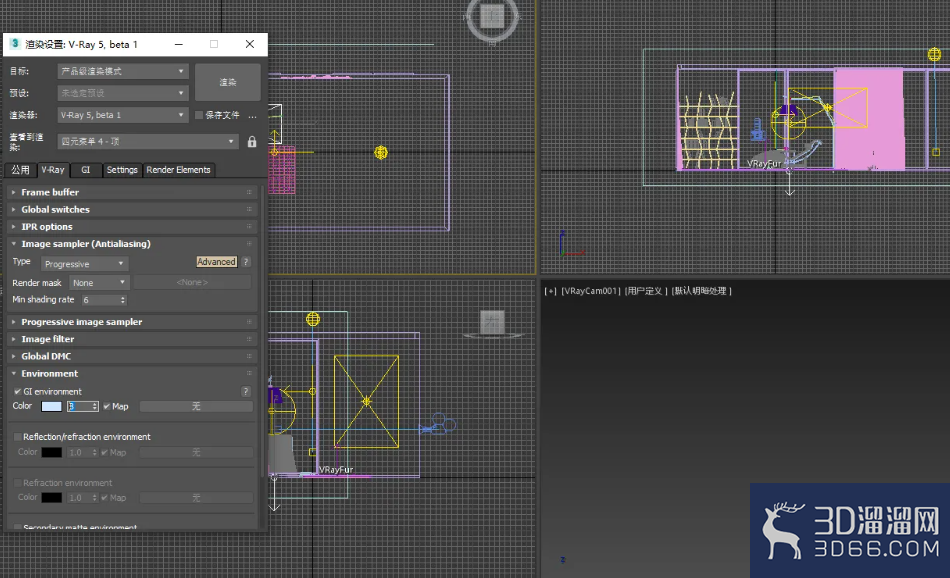This screenshot has width=950, height=578.
Task: Click the GI environment map 无 button
Action: 196,407
